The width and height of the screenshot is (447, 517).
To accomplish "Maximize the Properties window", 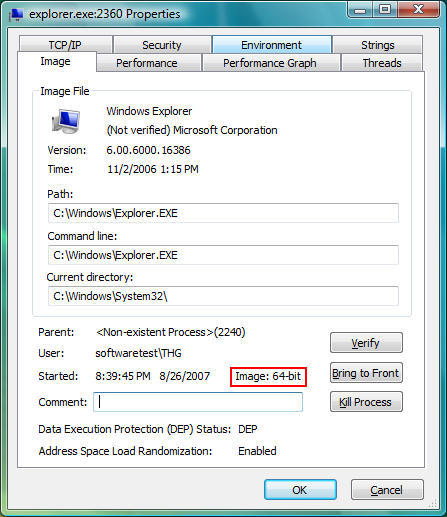I will [x=385, y=9].
